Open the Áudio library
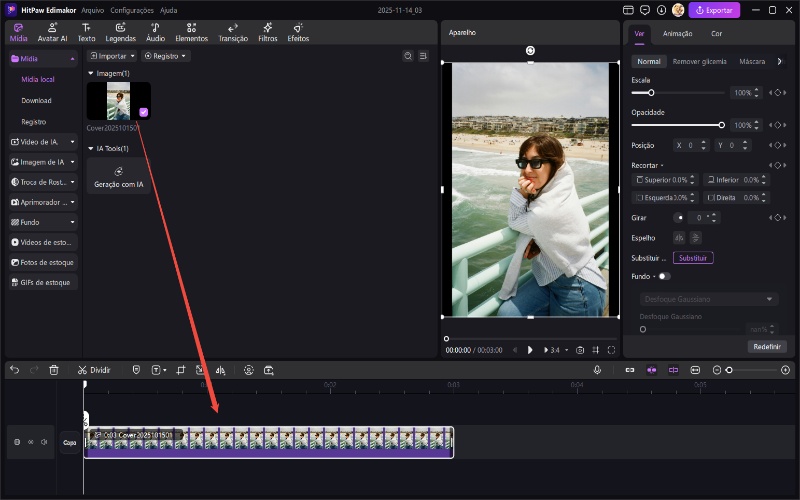800x500 pixels. tap(155, 32)
